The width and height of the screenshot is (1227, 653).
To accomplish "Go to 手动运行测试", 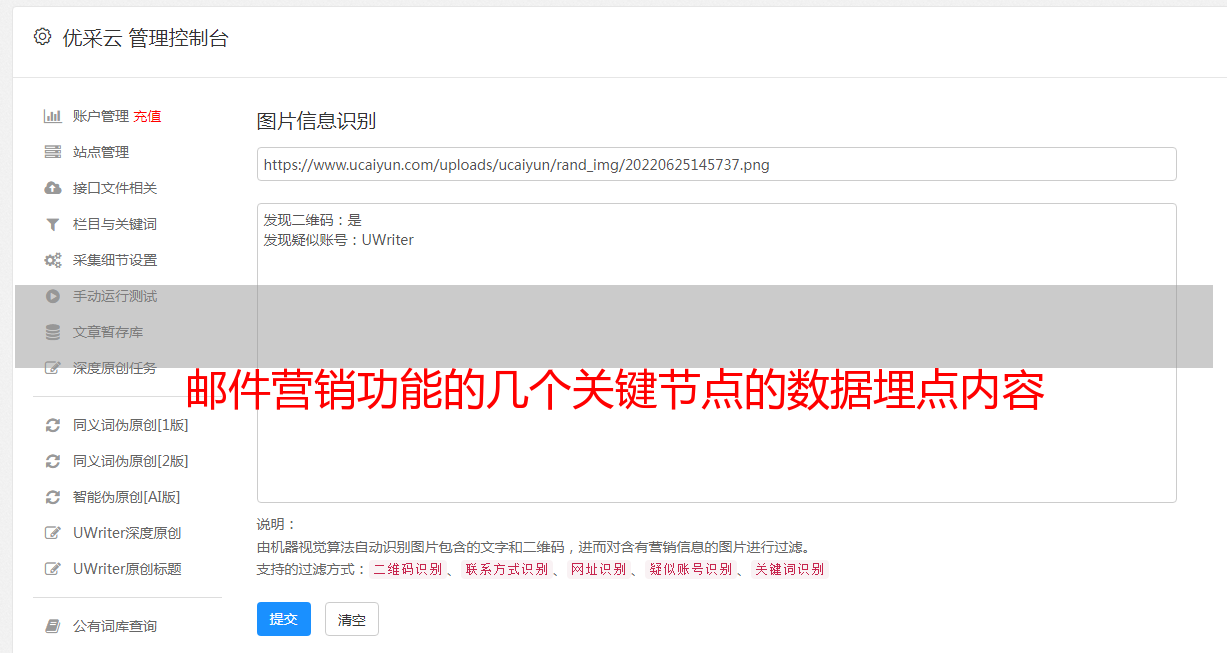I will coord(115,296).
